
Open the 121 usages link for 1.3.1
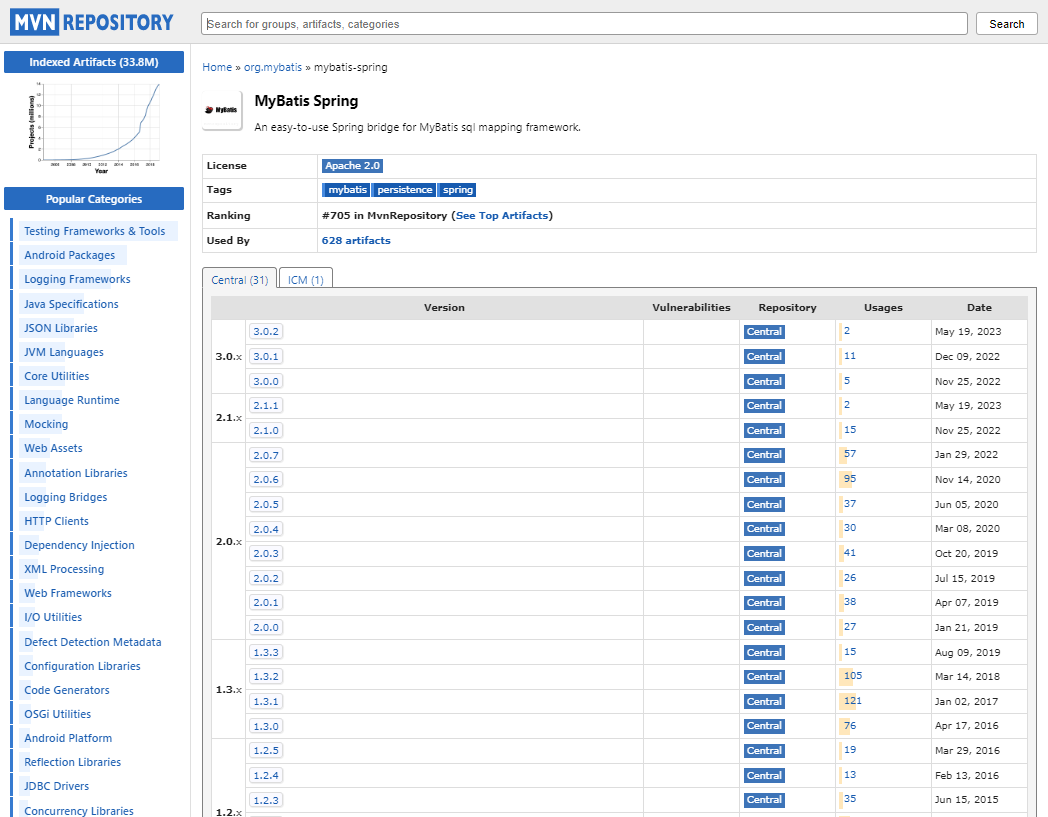(852, 701)
